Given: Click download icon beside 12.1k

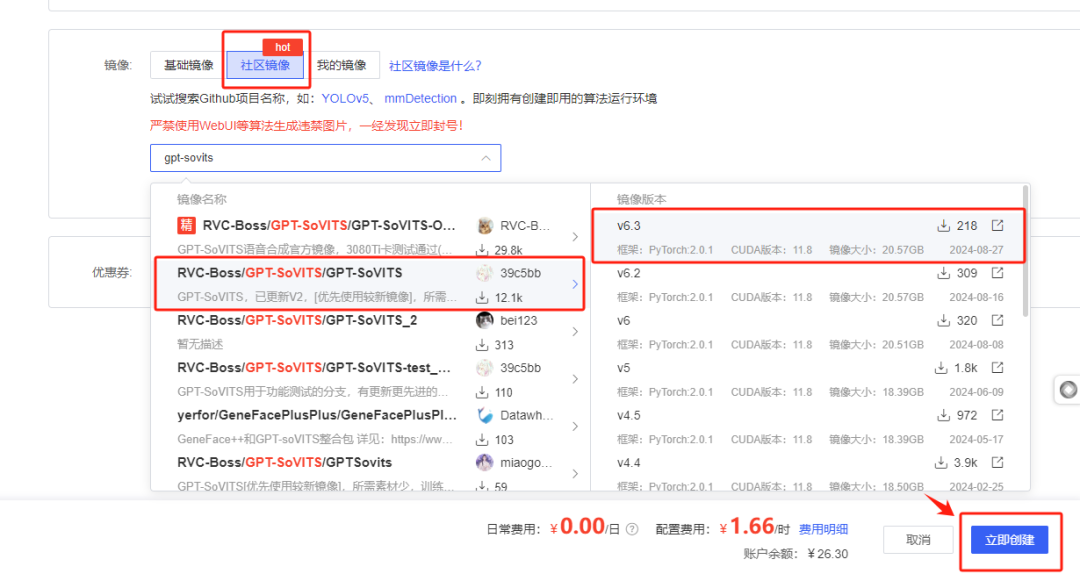Looking at the screenshot, I should pyautogui.click(x=482, y=297).
